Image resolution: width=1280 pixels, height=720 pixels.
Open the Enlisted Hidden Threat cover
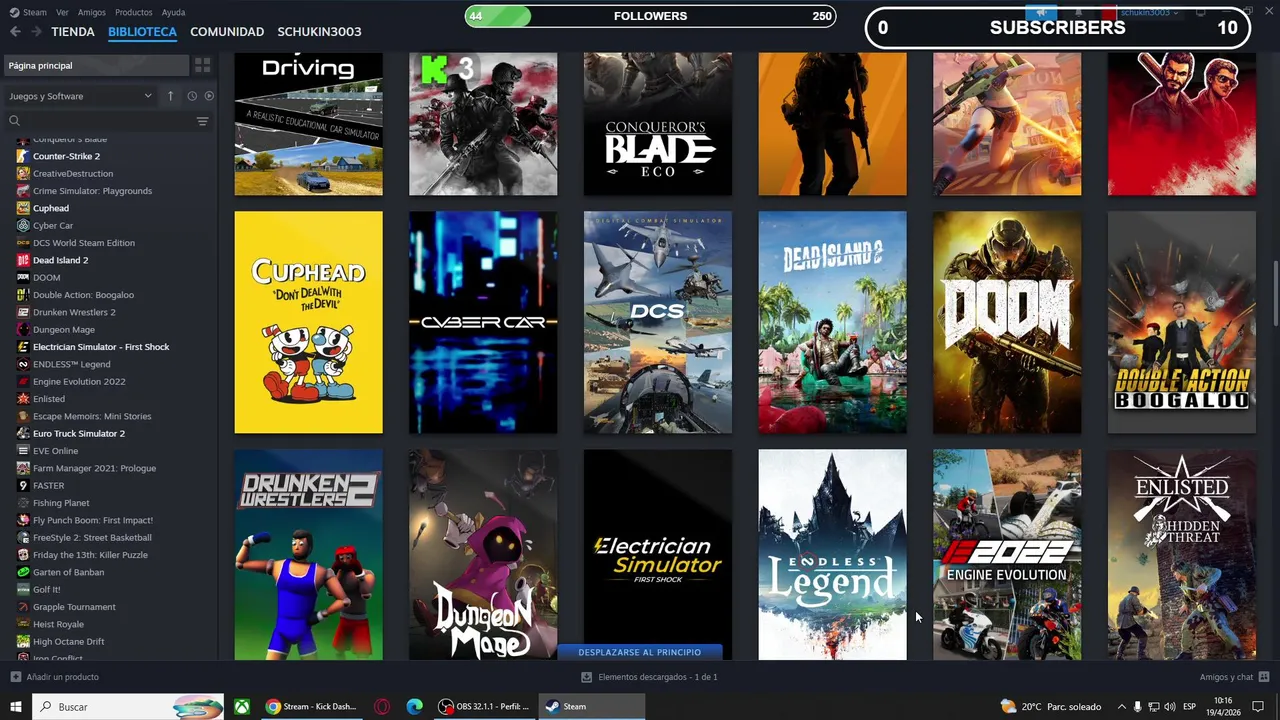pos(1182,555)
